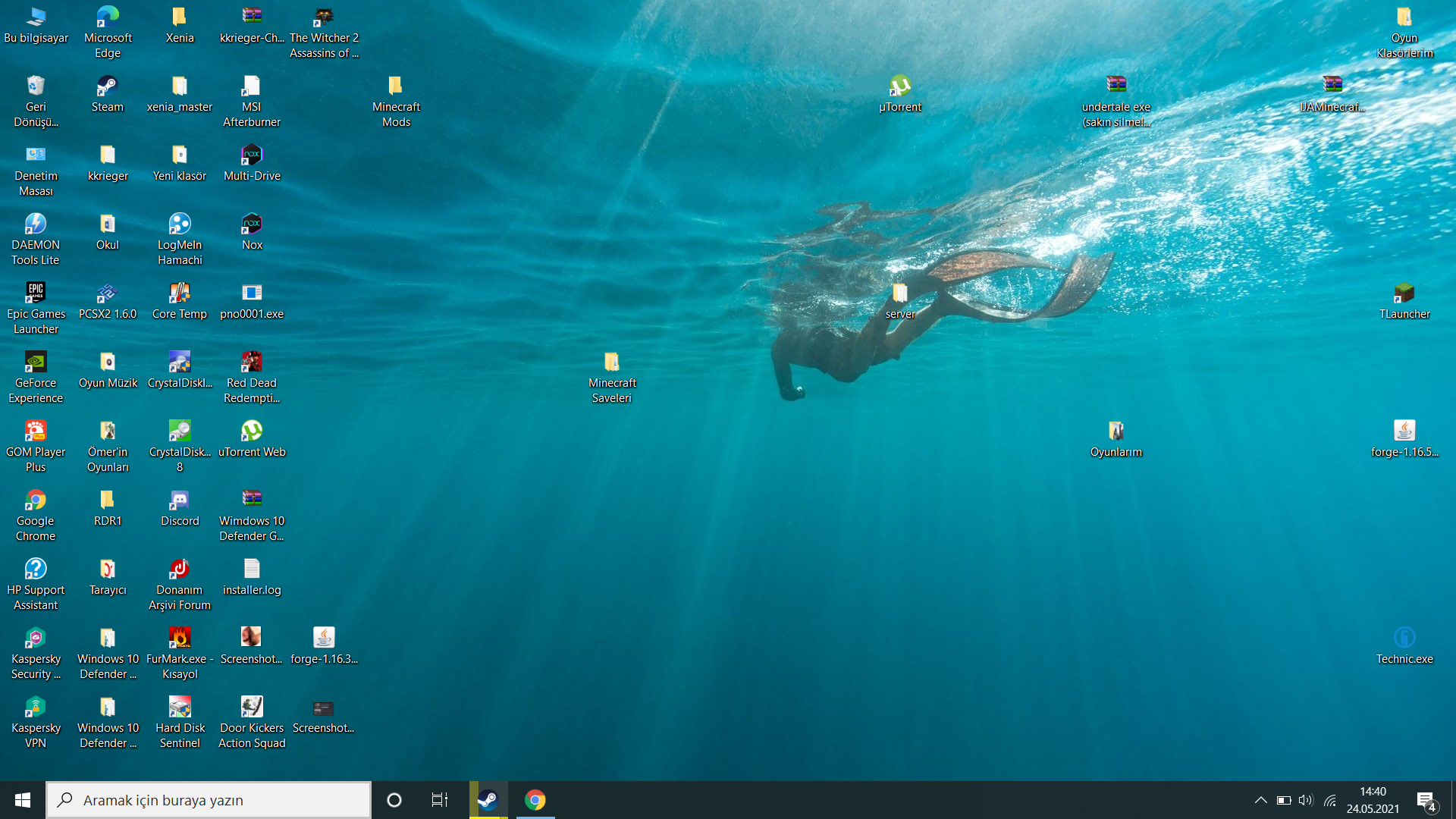This screenshot has height=819, width=1456.
Task: Open Kaspersky Security shortcut
Action: pyautogui.click(x=36, y=653)
